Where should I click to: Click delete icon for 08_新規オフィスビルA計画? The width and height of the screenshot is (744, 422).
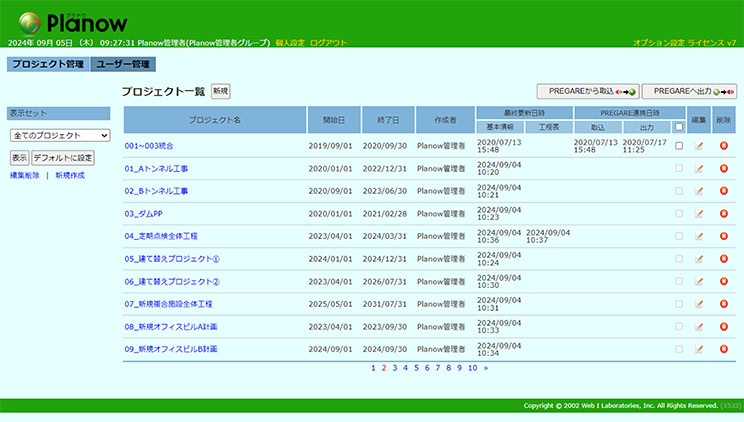click(723, 327)
